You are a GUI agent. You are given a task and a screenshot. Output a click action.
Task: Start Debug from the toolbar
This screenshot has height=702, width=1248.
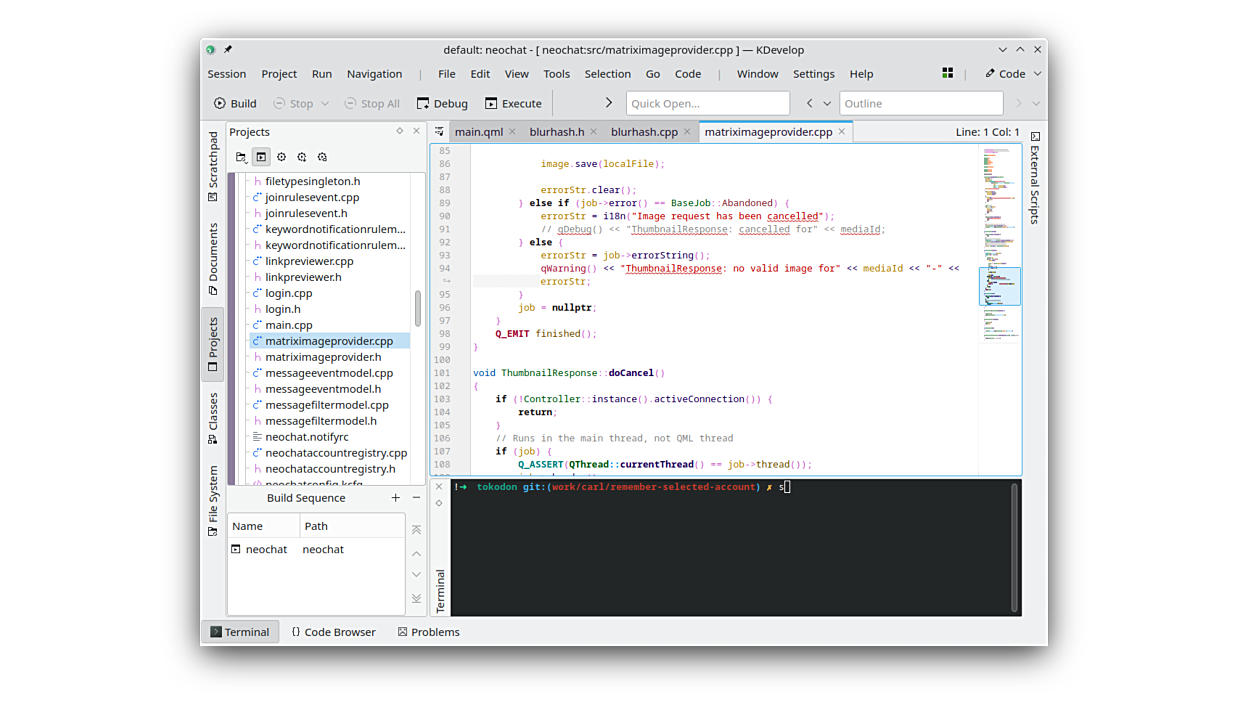[x=442, y=103]
